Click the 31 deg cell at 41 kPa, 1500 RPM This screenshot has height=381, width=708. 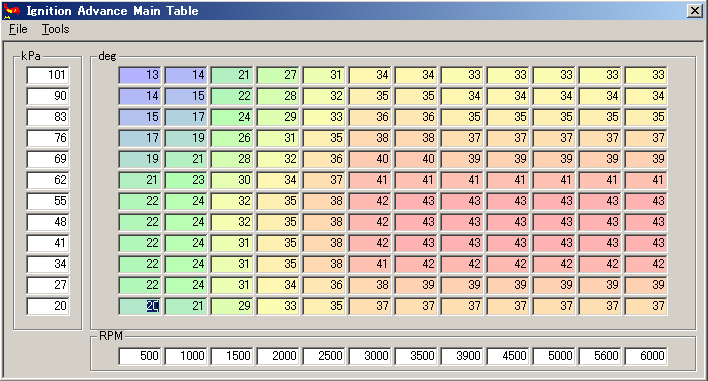(232, 243)
